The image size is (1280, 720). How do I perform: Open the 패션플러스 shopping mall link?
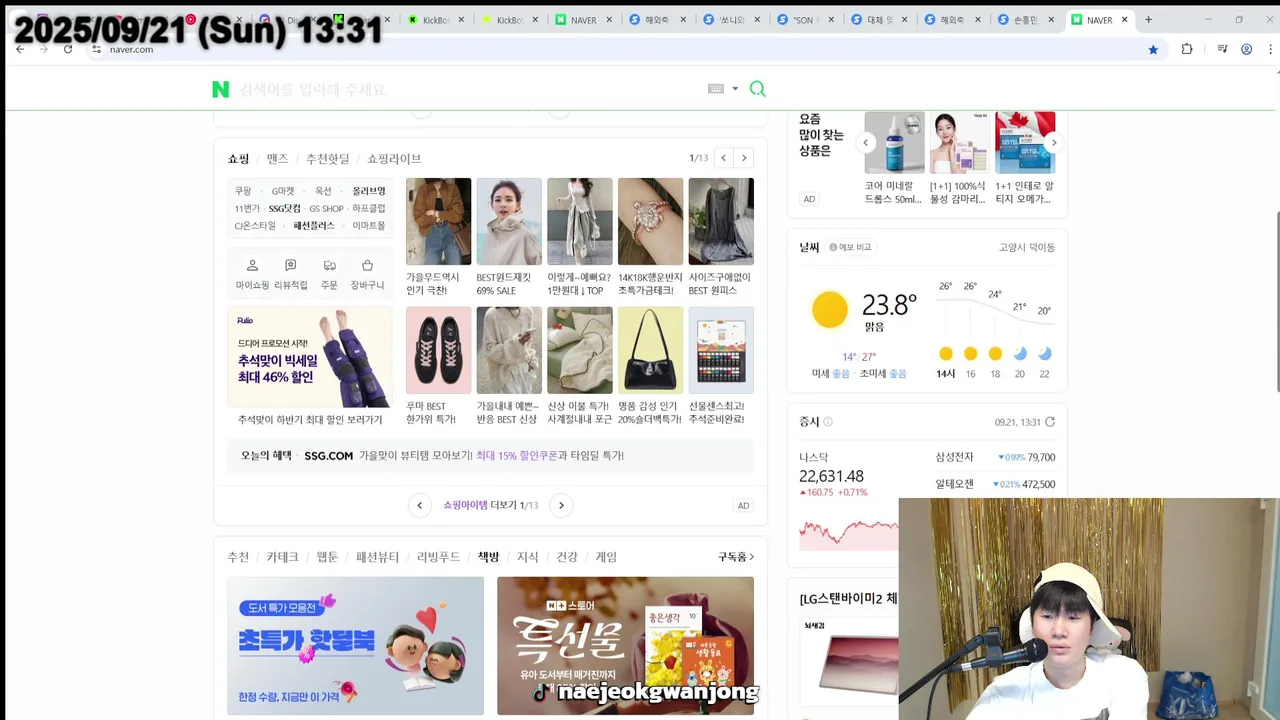point(314,226)
